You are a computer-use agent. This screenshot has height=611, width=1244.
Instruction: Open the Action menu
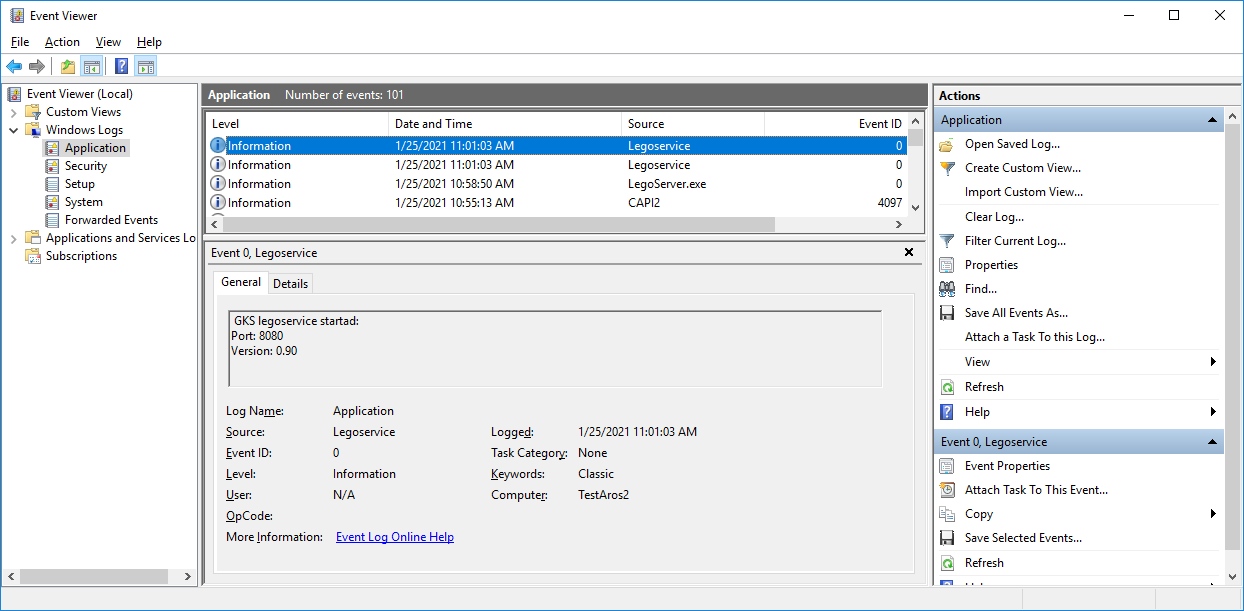[x=62, y=42]
